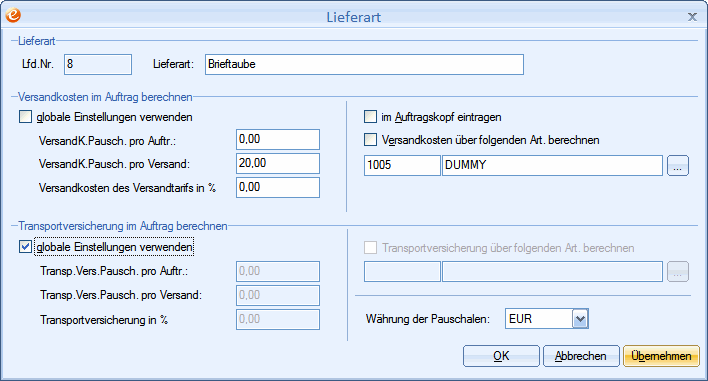Click the Lieferart title bar text

point(354,17)
